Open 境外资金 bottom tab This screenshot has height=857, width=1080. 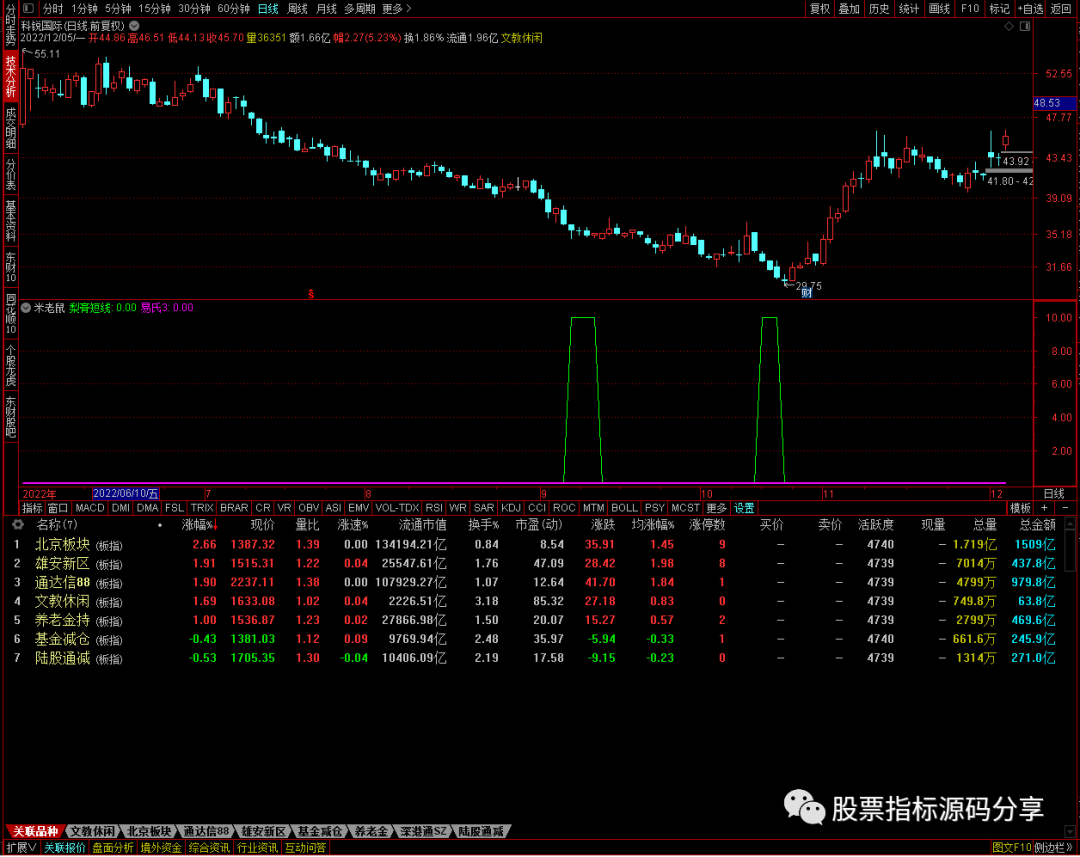(x=161, y=848)
